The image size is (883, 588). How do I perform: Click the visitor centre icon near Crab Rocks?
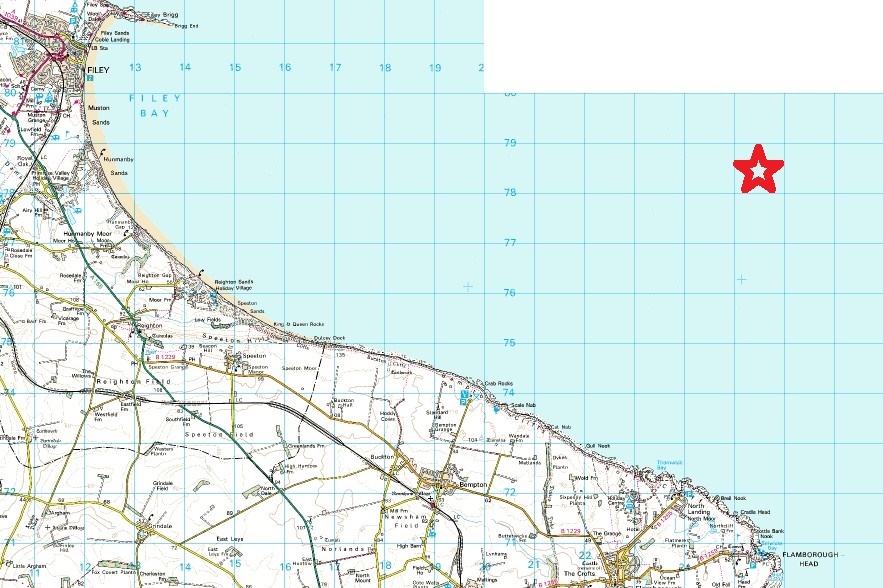(x=463, y=394)
